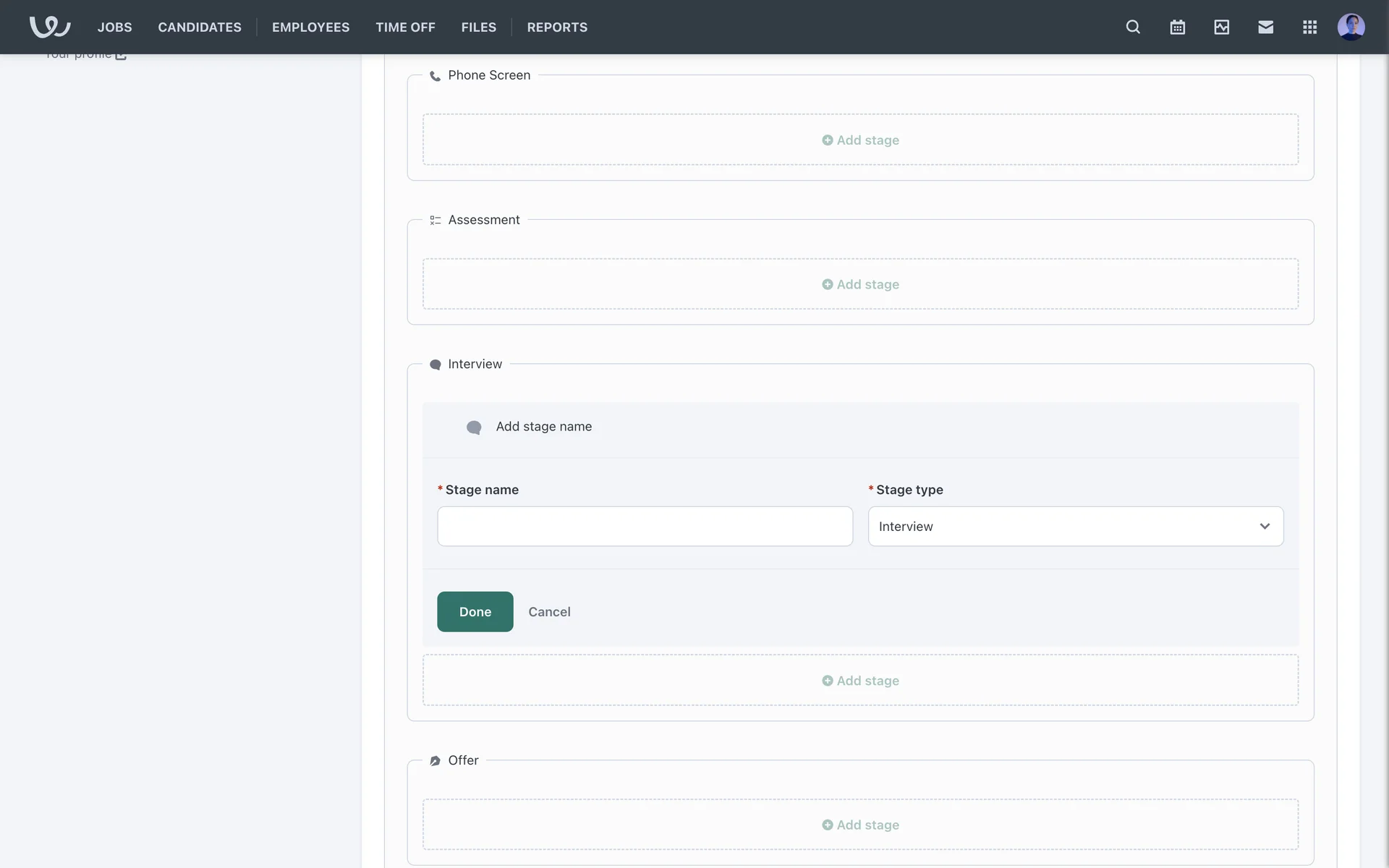Click the reports chart icon
This screenshot has width=1389, height=868.
point(1221,27)
